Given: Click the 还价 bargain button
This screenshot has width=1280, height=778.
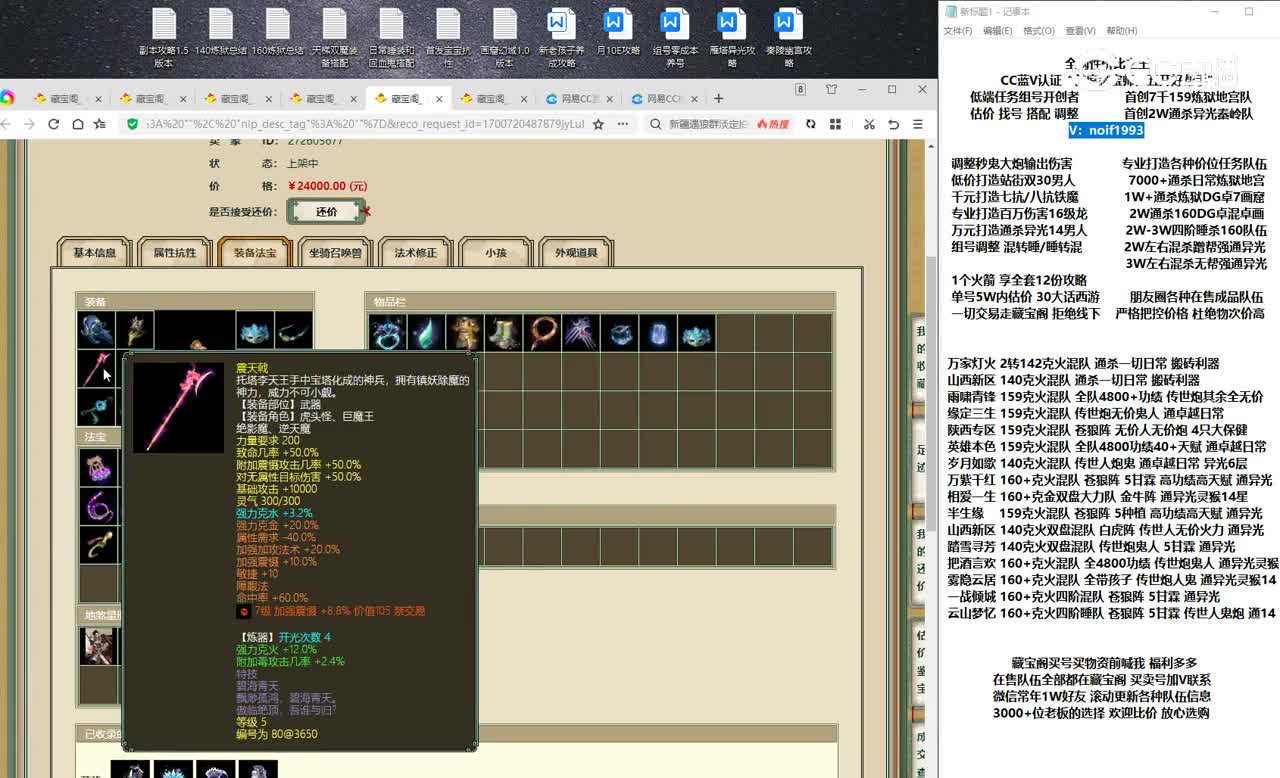Looking at the screenshot, I should tap(326, 212).
